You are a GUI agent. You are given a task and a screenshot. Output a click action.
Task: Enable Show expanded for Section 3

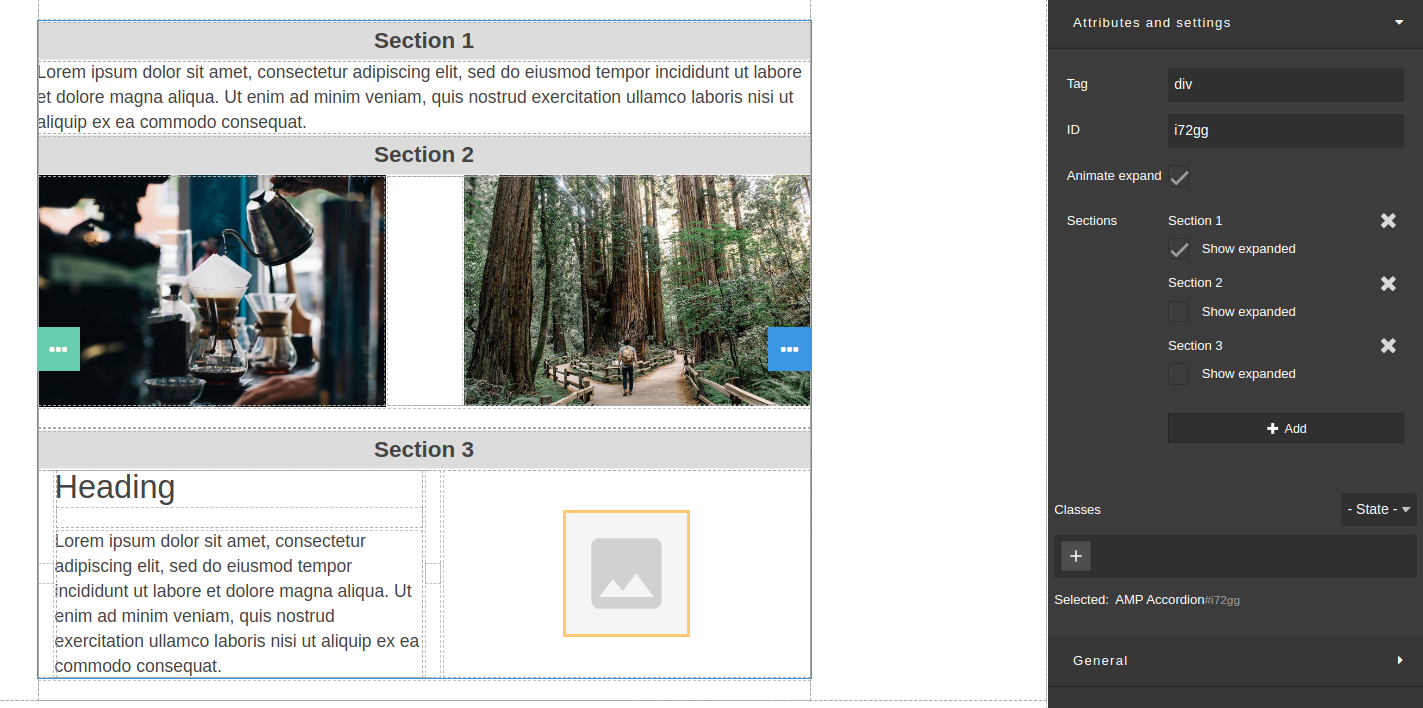[1179, 374]
